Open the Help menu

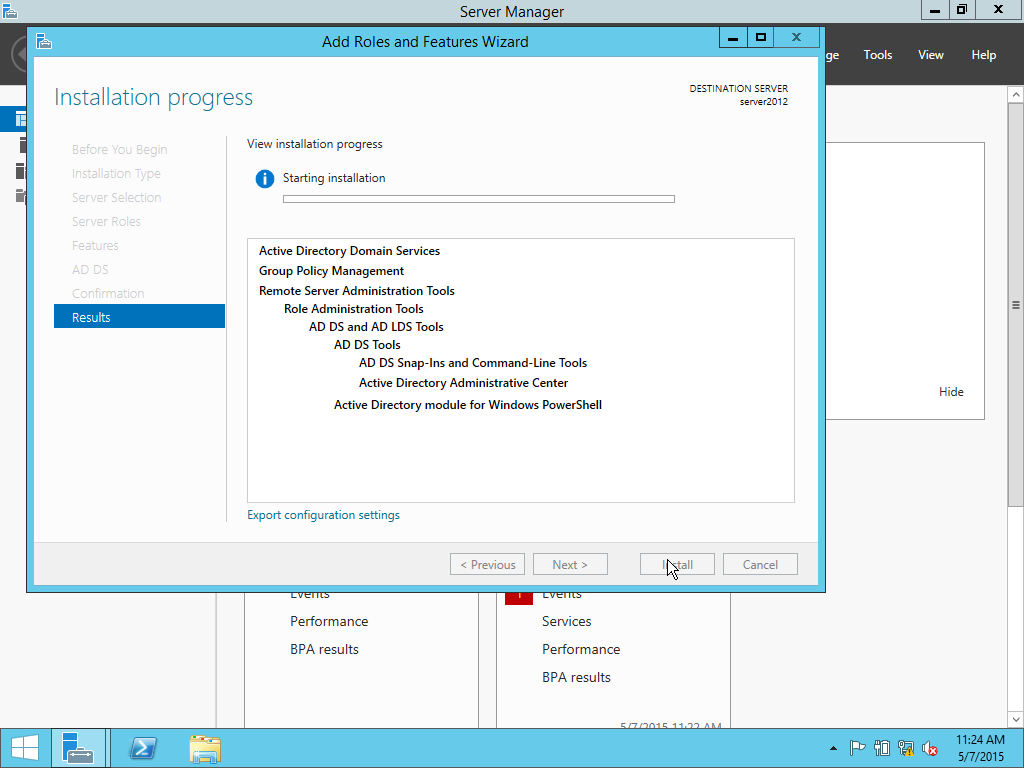point(983,54)
